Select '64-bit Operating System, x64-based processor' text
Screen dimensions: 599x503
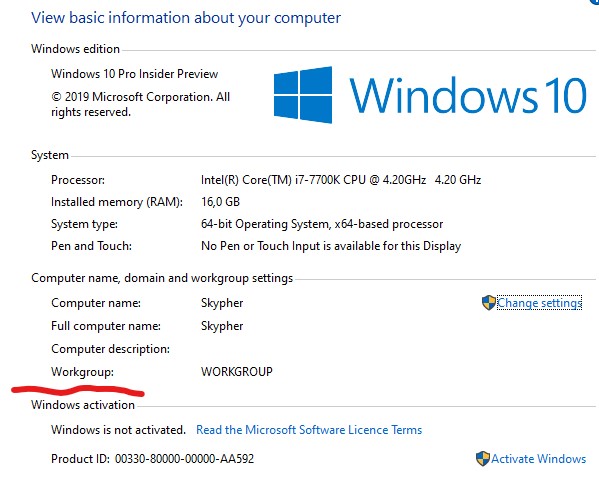click(x=322, y=224)
